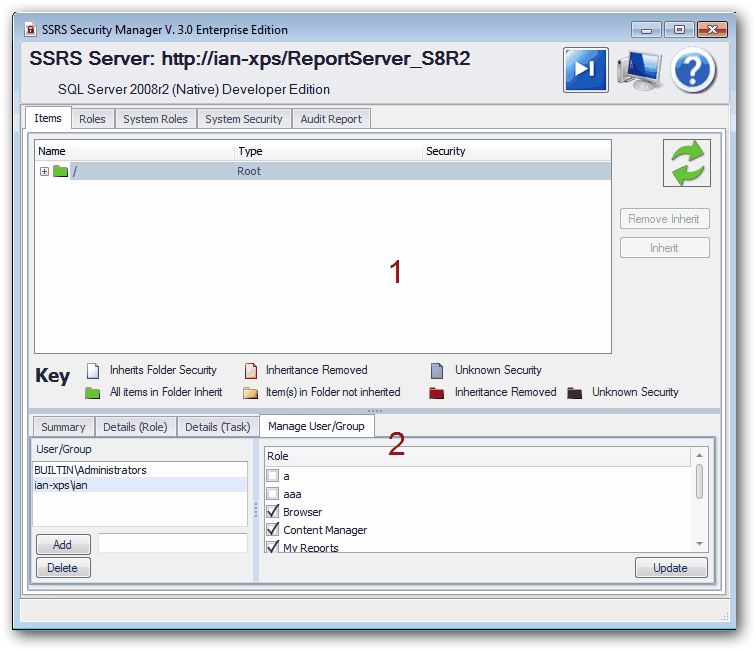Select the Manage User/Group tab
This screenshot has width=756, height=651.
click(x=316, y=426)
